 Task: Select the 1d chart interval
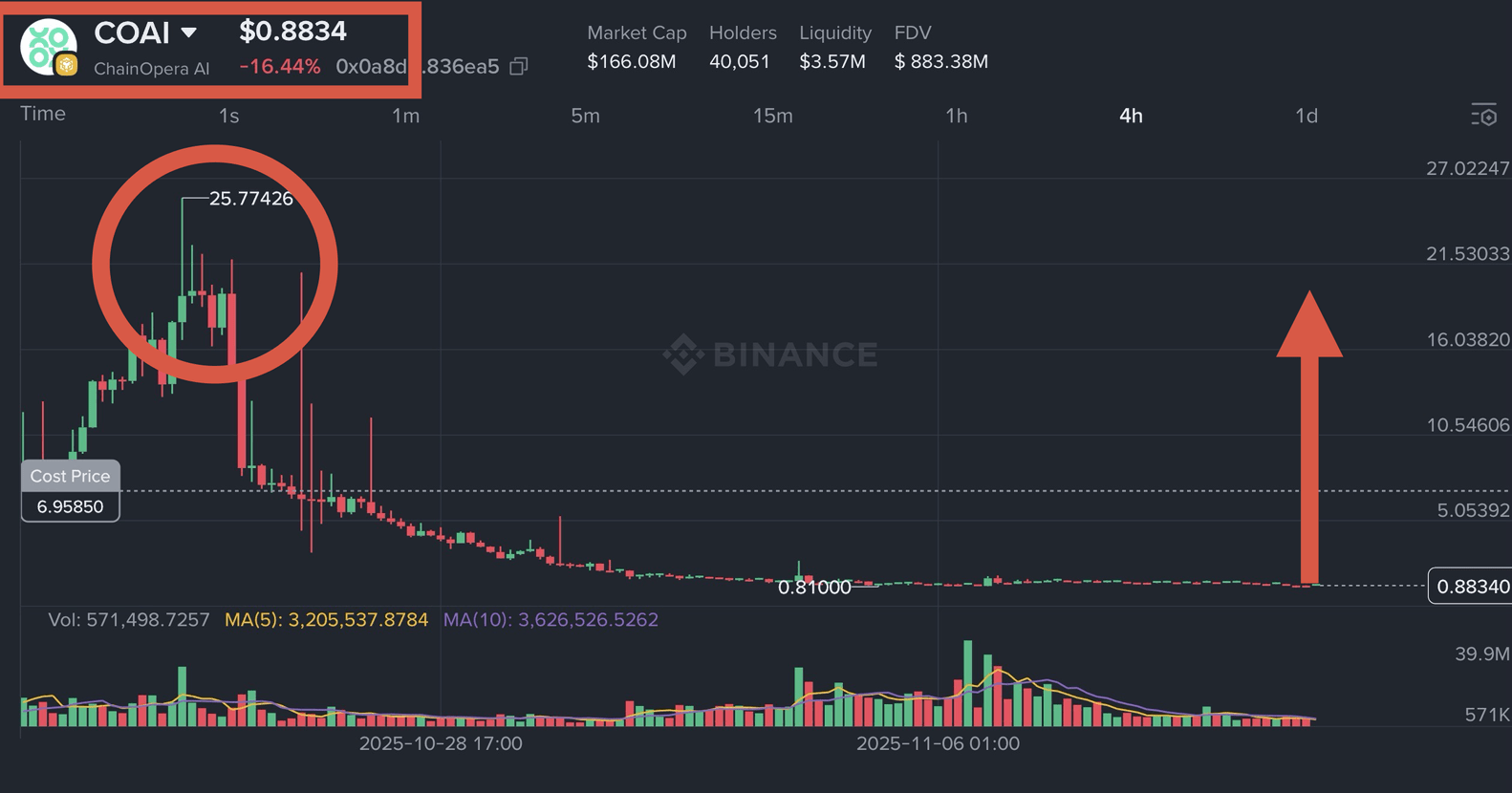pos(1306,116)
